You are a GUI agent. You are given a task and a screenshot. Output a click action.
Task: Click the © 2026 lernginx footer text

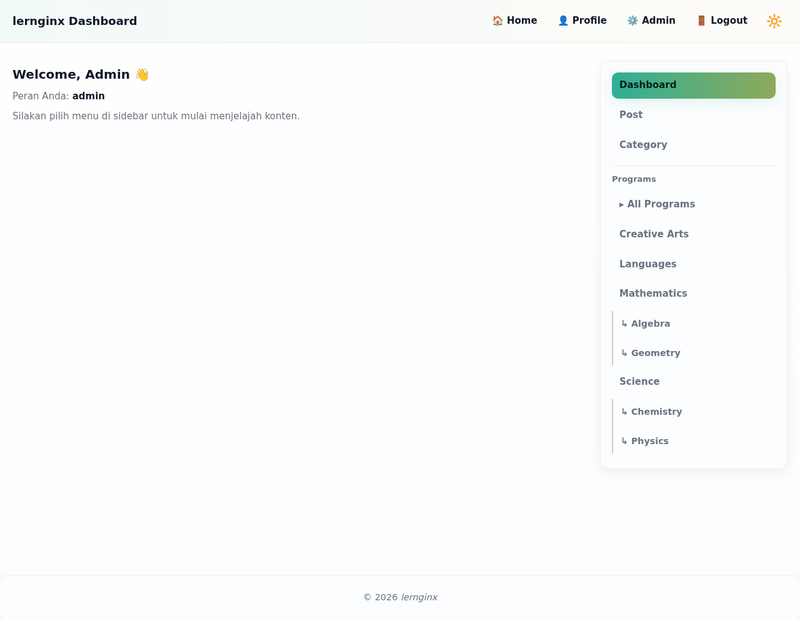[x=401, y=597]
